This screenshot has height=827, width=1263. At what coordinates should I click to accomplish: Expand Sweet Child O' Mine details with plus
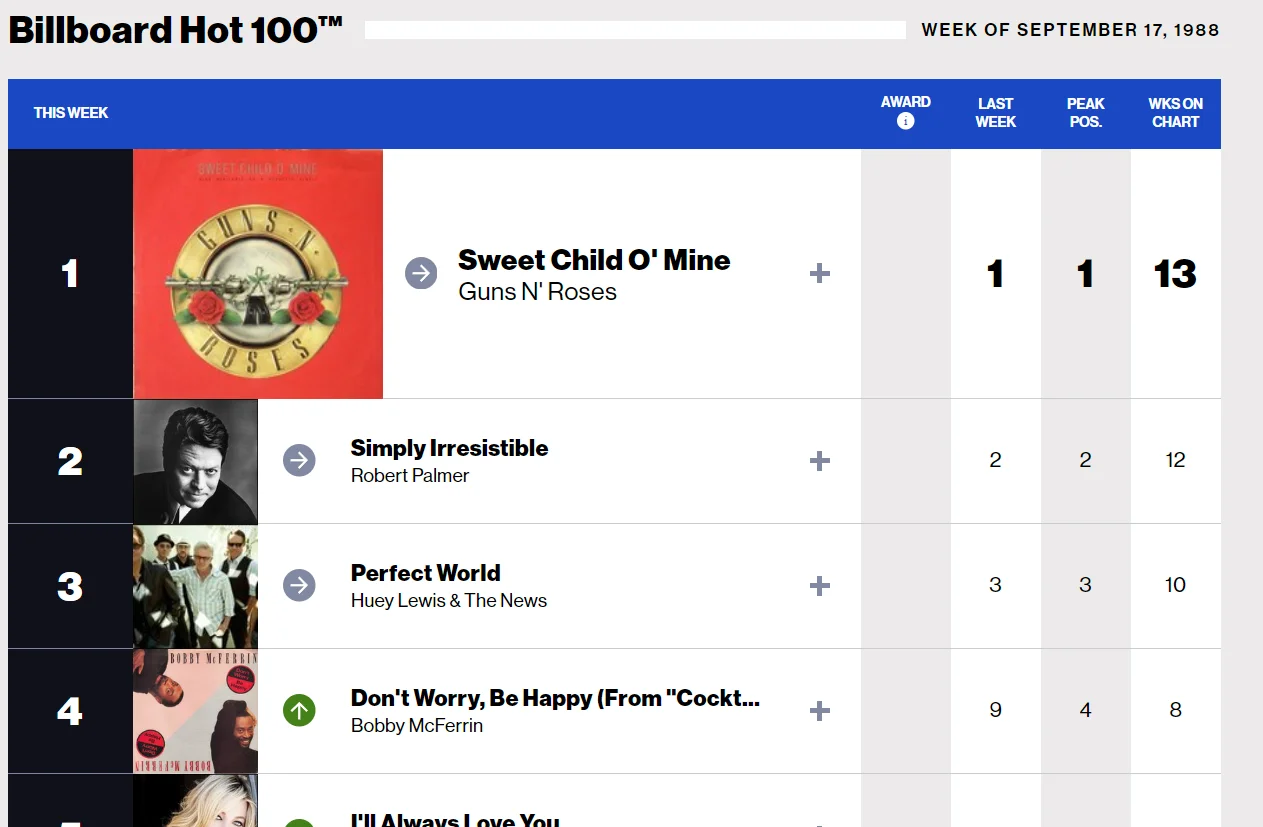820,273
